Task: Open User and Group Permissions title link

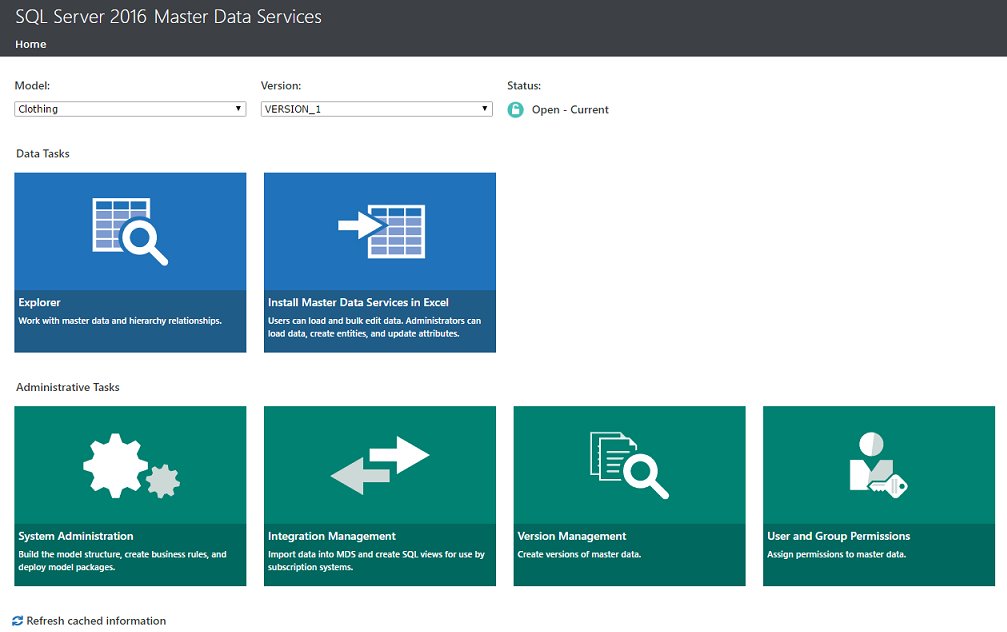Action: coord(838,536)
